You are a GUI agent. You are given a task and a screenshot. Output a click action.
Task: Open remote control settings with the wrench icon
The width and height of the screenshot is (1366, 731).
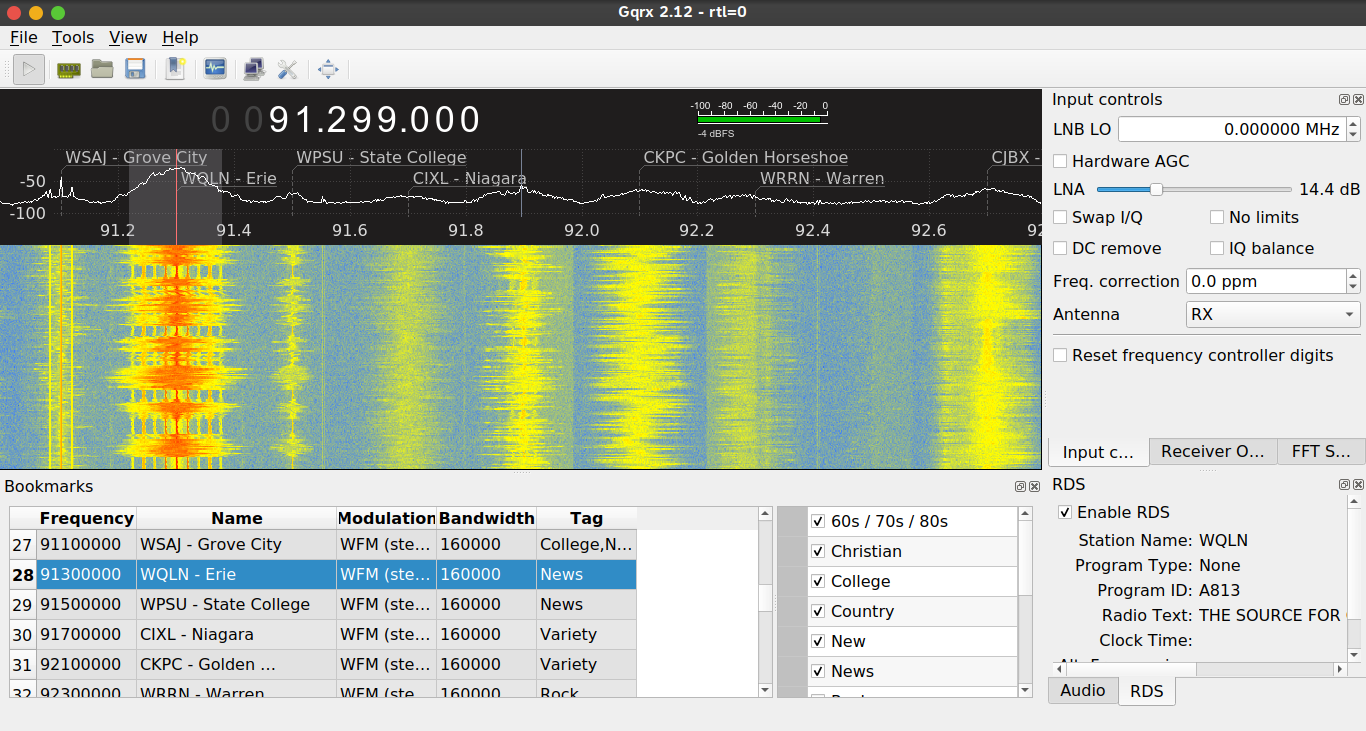(287, 69)
